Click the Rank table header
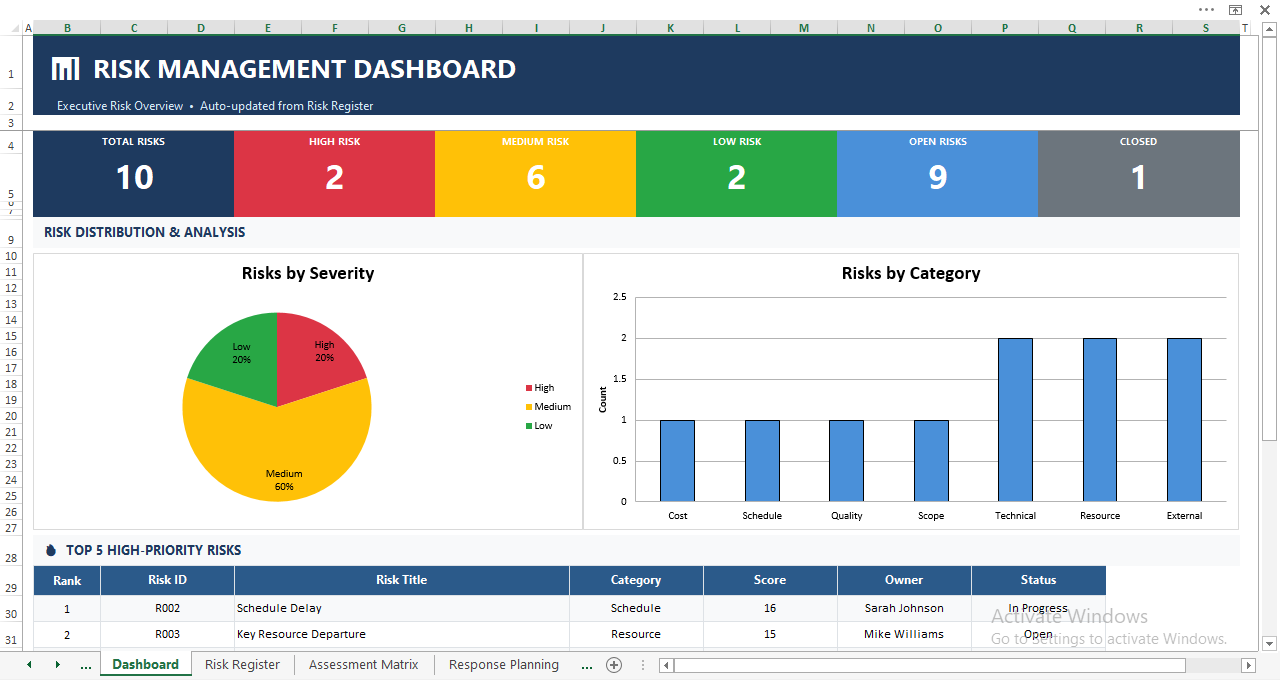This screenshot has height=680, width=1280. (67, 580)
